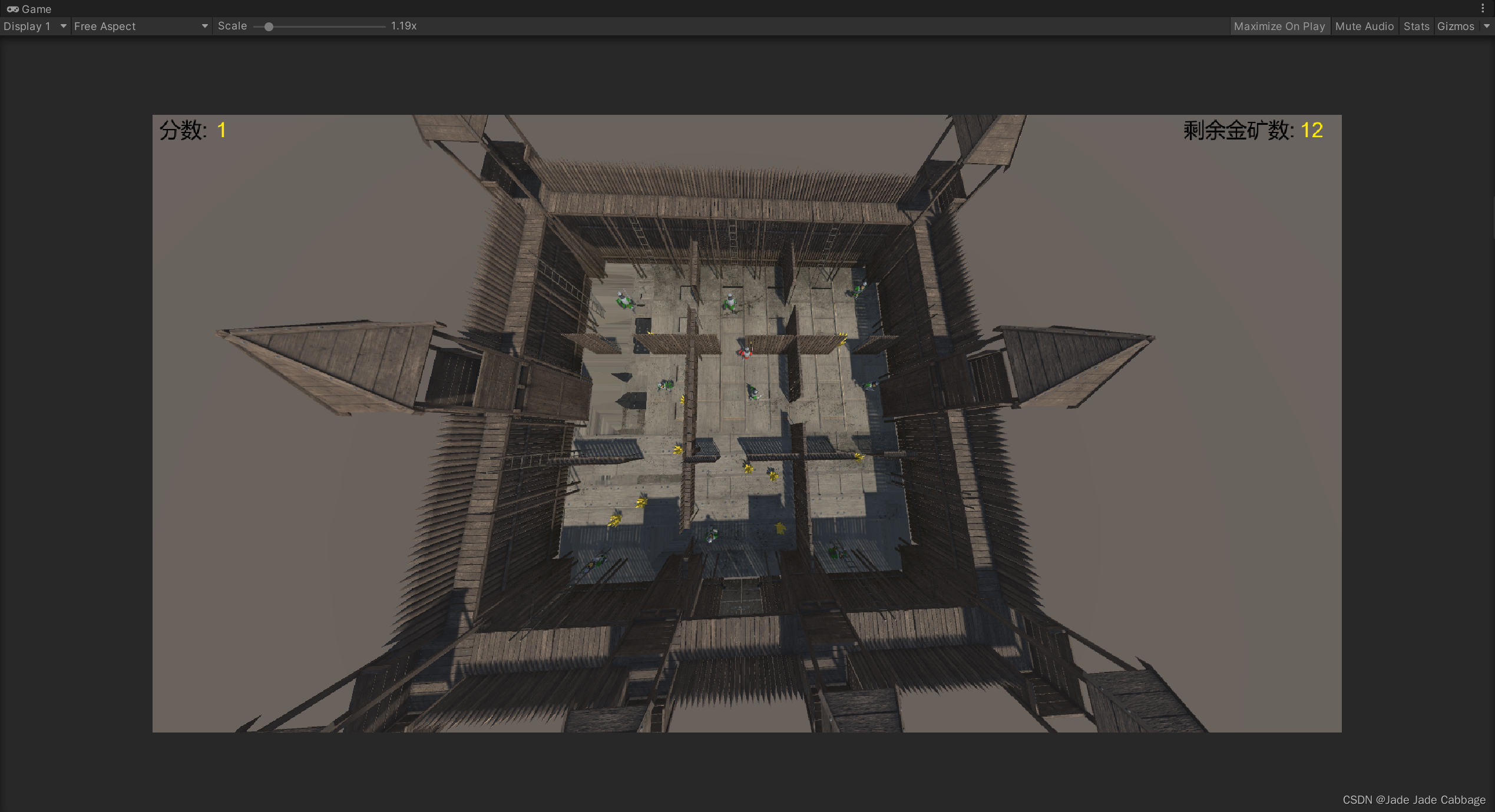The image size is (1495, 812).
Task: Toggle Mute Audio in the Game view
Action: (1364, 26)
